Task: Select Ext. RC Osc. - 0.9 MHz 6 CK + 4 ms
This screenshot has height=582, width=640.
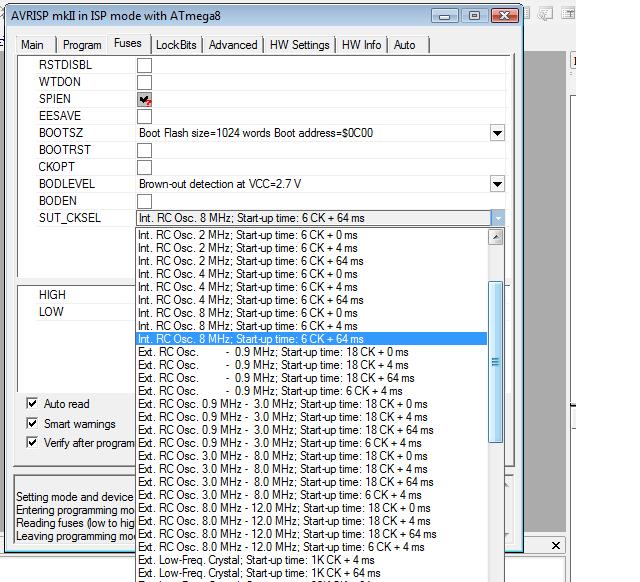Action: (311, 391)
